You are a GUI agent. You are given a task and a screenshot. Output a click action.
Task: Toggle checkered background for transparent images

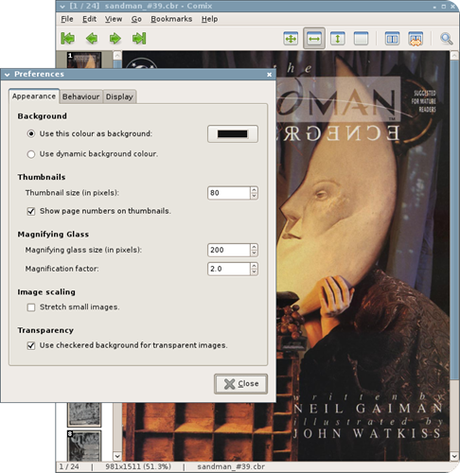(31, 346)
